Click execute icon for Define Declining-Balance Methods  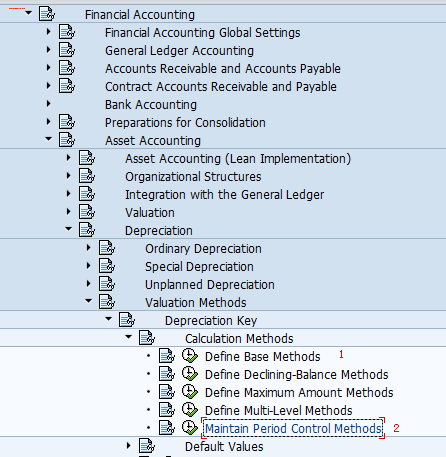[190, 374]
